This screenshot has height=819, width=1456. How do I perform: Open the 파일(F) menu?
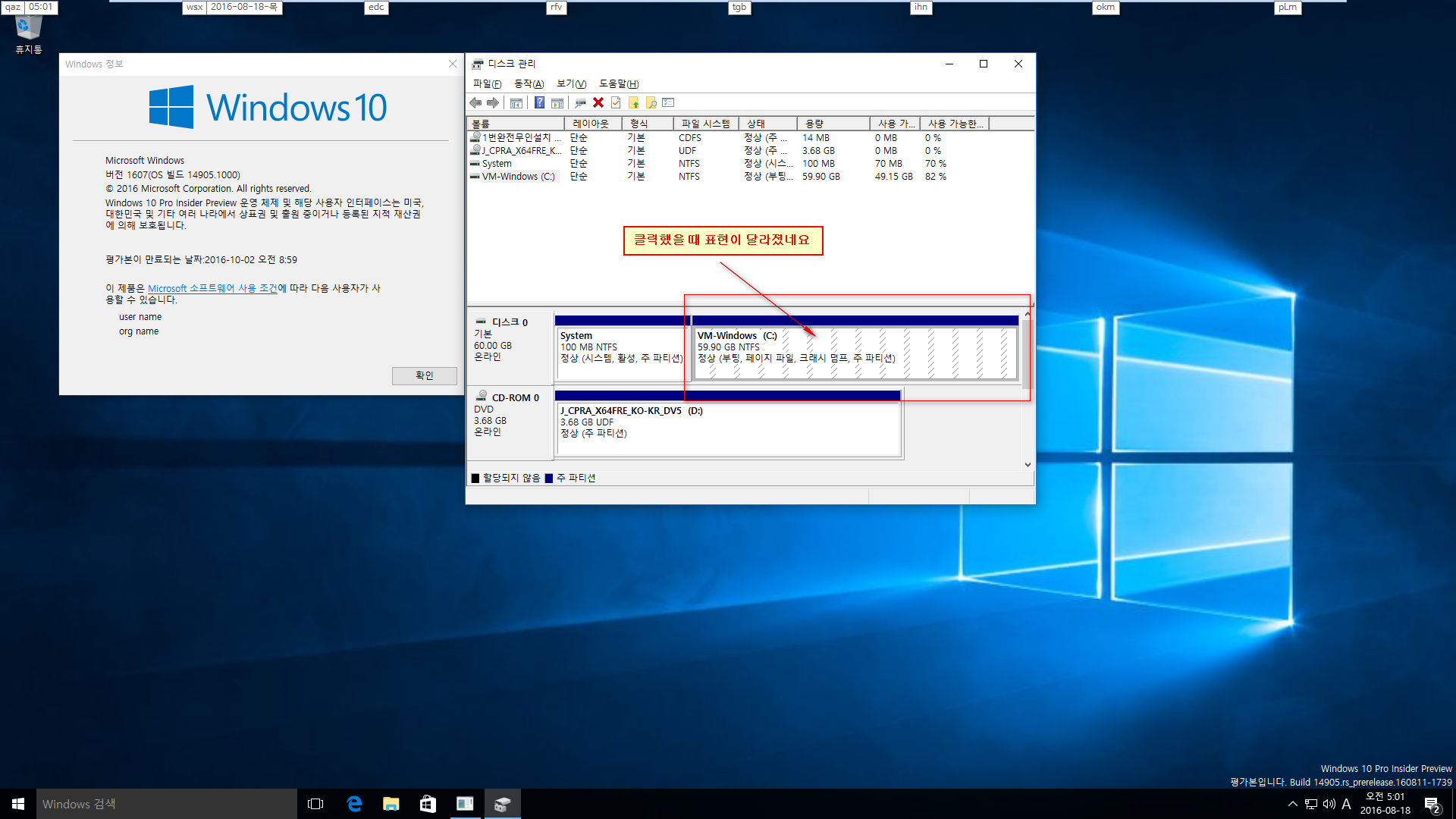point(487,84)
